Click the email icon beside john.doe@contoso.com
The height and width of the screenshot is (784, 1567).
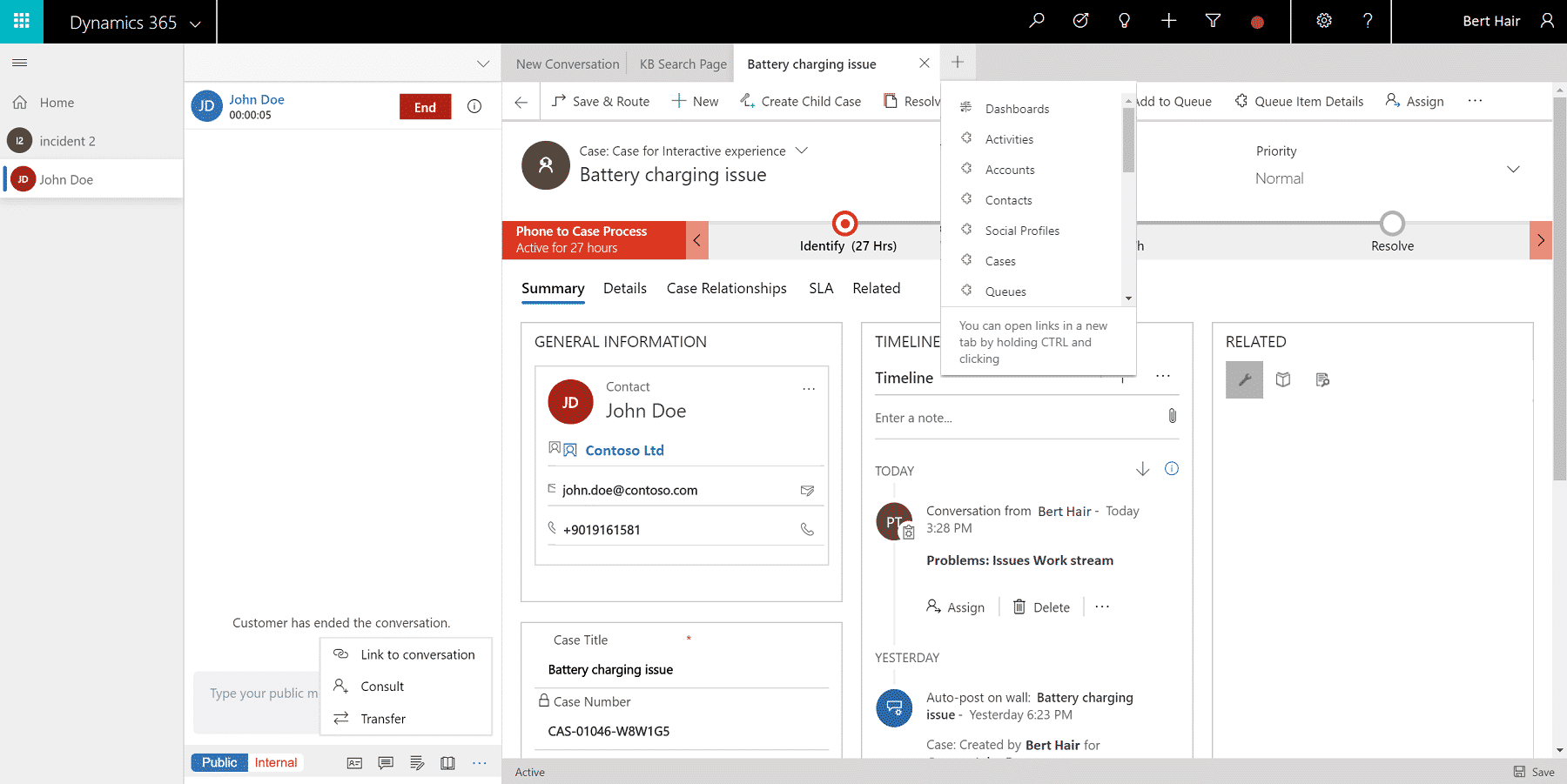[x=807, y=491]
